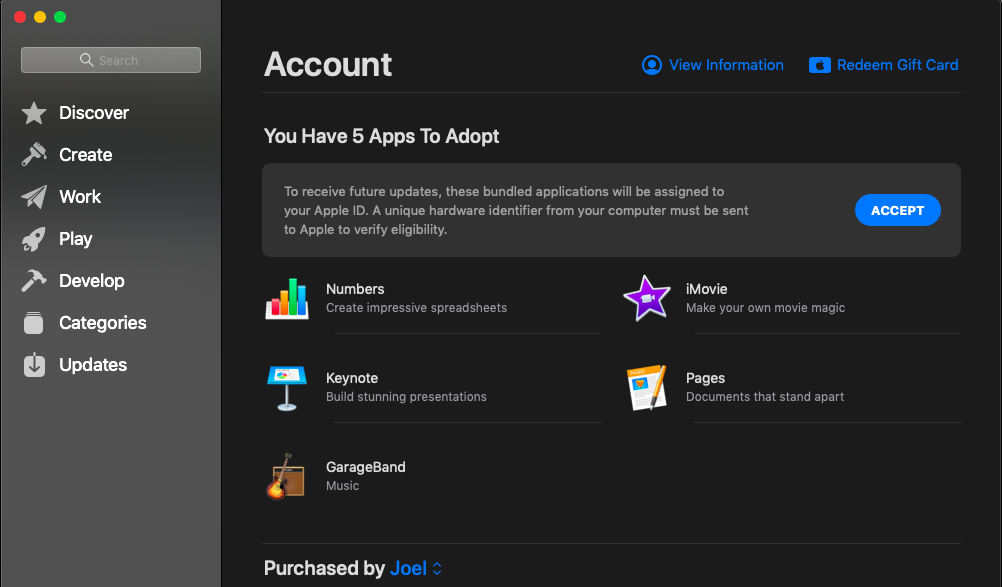Screen dimensions: 1002x587
Task: Click the Pages document icon
Action: (x=646, y=386)
